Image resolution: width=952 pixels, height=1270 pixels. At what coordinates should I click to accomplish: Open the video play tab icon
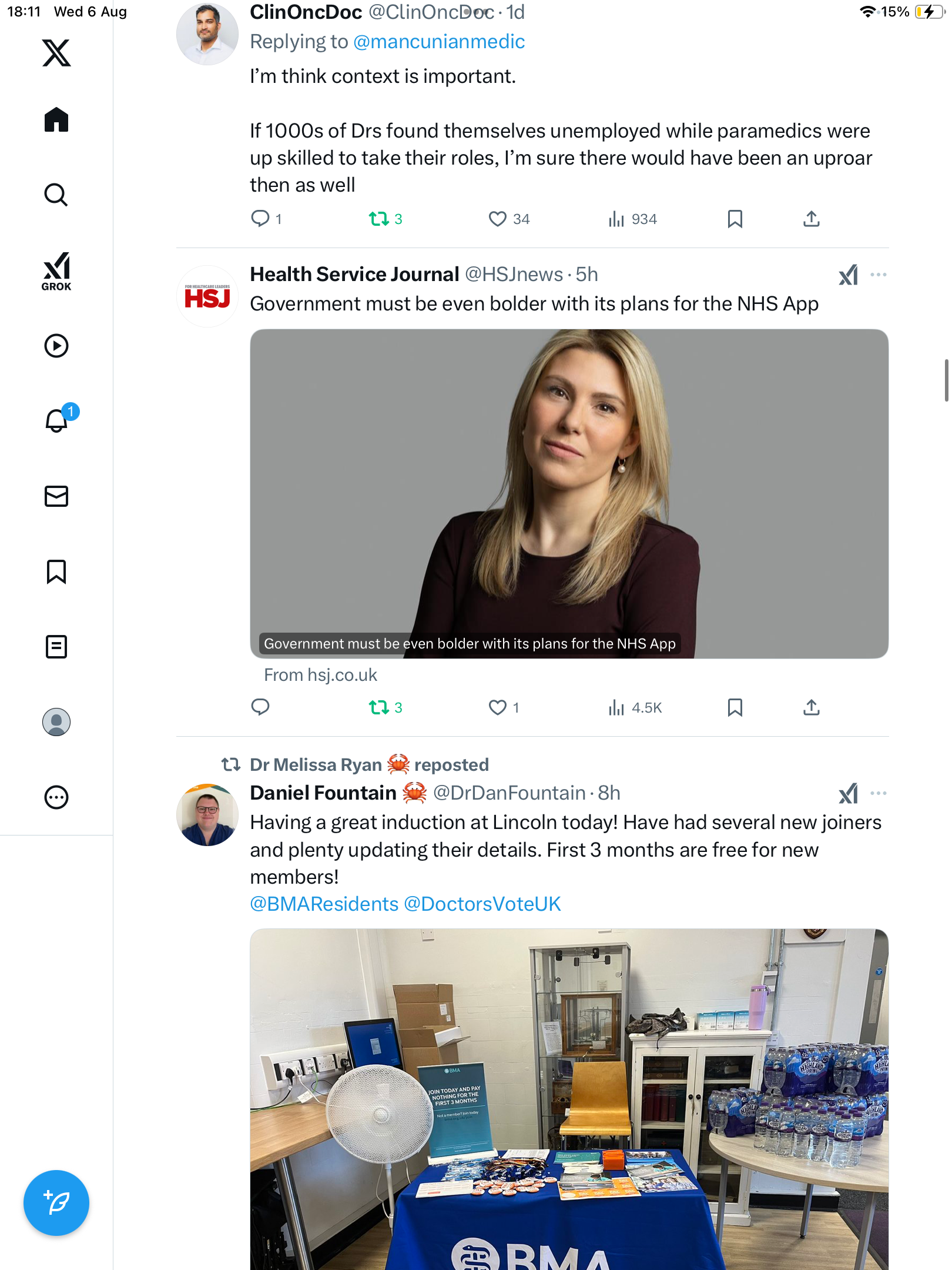(x=56, y=346)
